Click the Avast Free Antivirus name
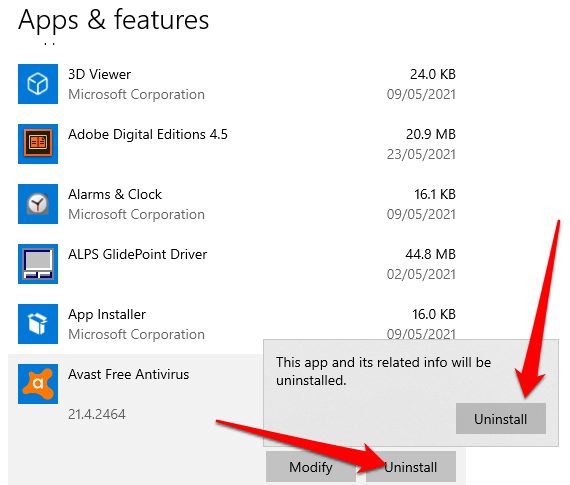Screen dimensions: 570x485 (129, 374)
